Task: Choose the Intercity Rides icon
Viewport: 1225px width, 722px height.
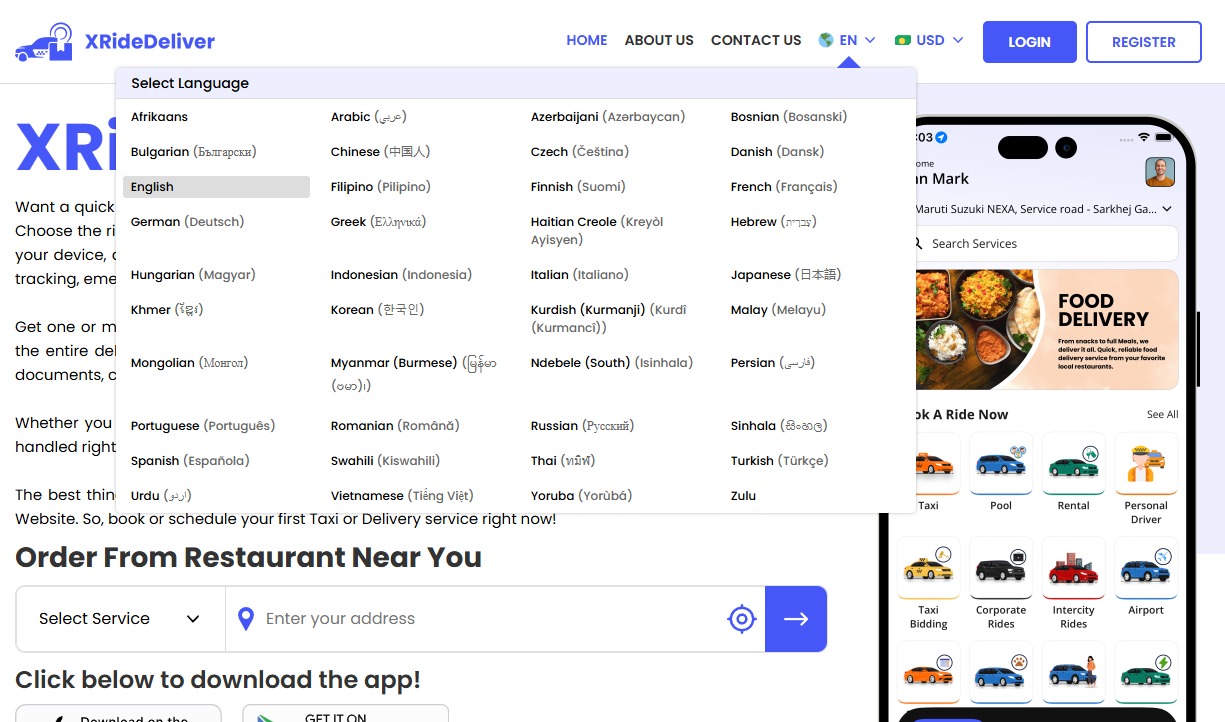Action: point(1073,569)
